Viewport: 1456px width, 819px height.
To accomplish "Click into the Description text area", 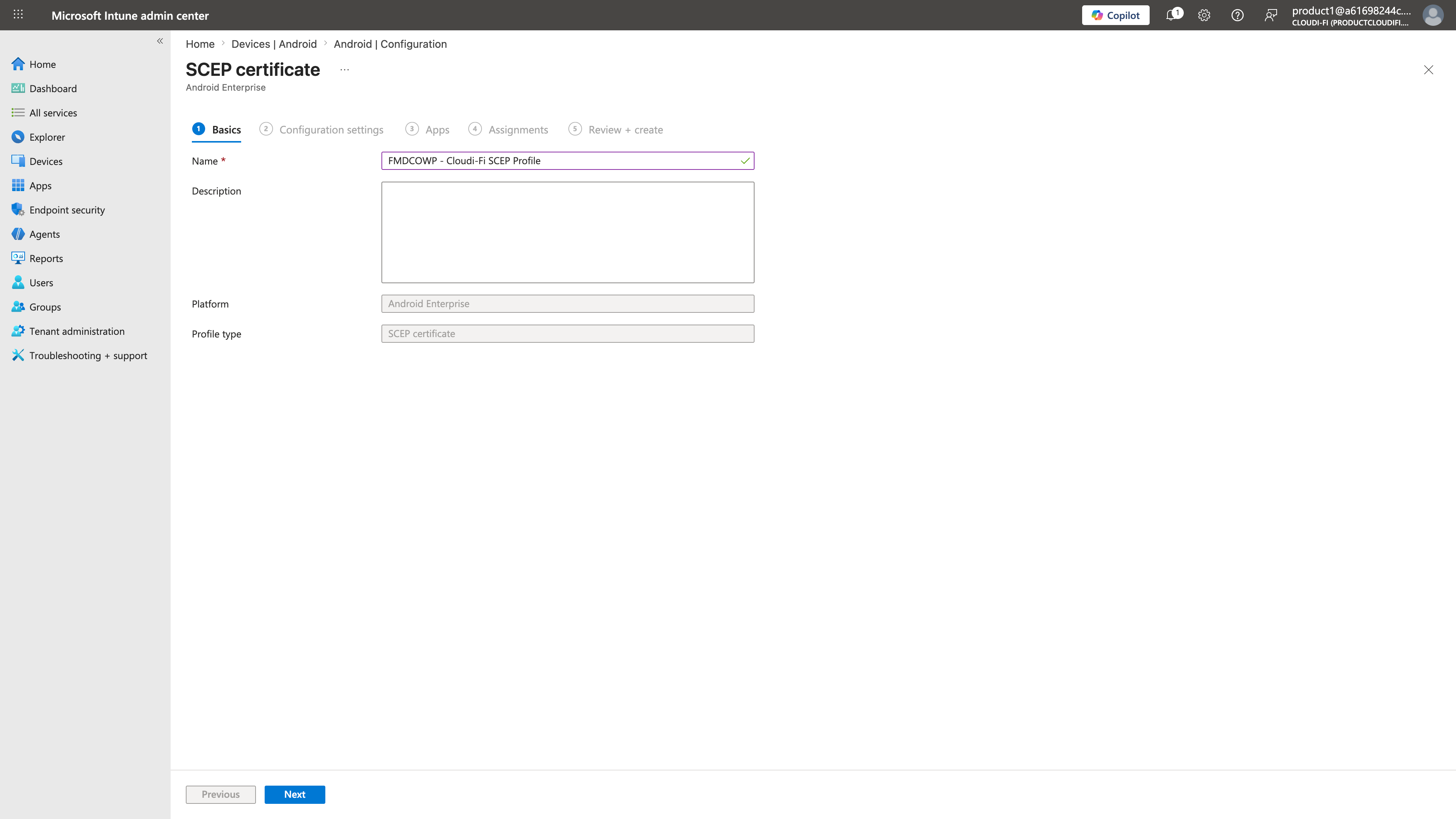I will pyautogui.click(x=568, y=232).
